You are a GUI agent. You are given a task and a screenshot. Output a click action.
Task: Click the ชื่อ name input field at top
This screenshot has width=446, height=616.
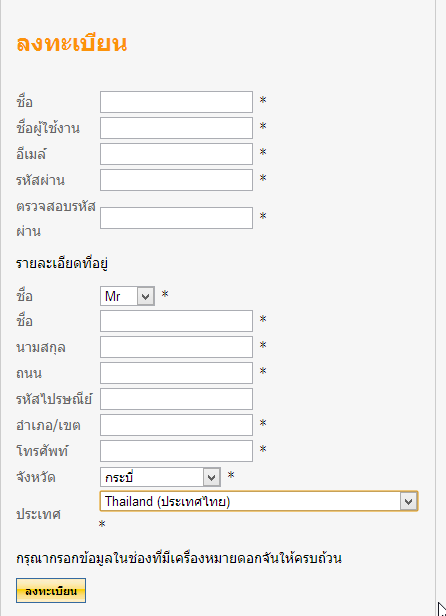[176, 102]
